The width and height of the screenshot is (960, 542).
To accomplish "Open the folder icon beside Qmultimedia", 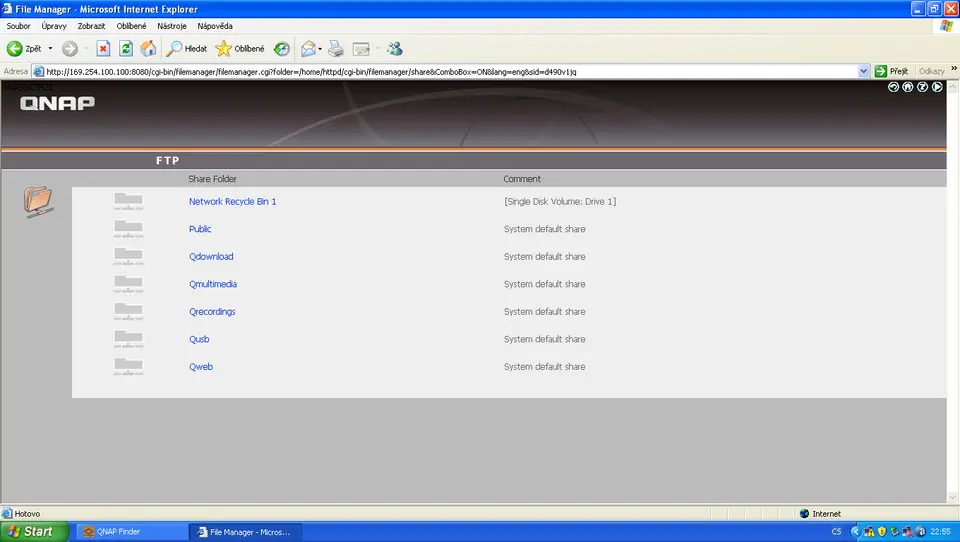I will (128, 284).
